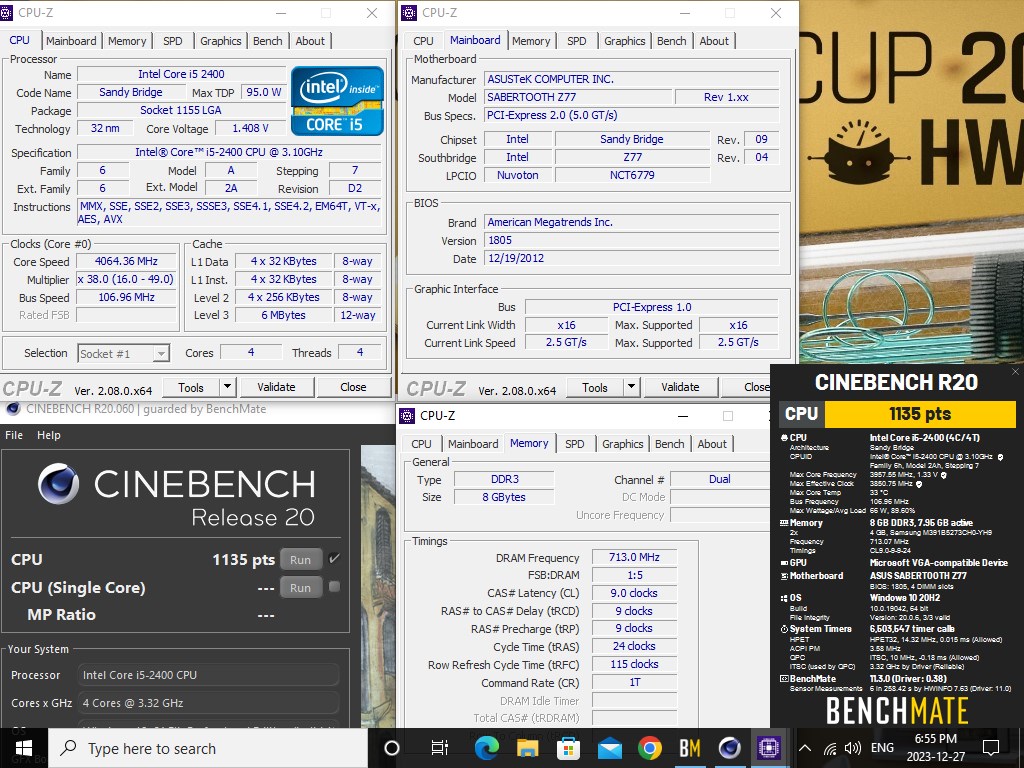Open notification center icon

coord(991,748)
